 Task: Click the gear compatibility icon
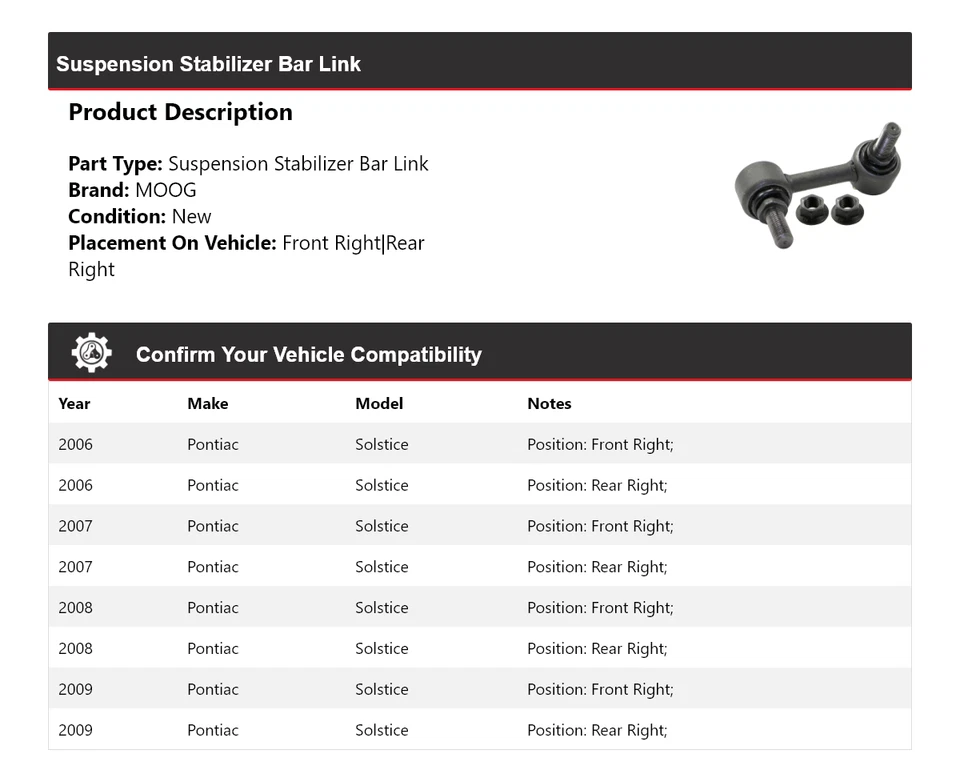click(x=91, y=353)
